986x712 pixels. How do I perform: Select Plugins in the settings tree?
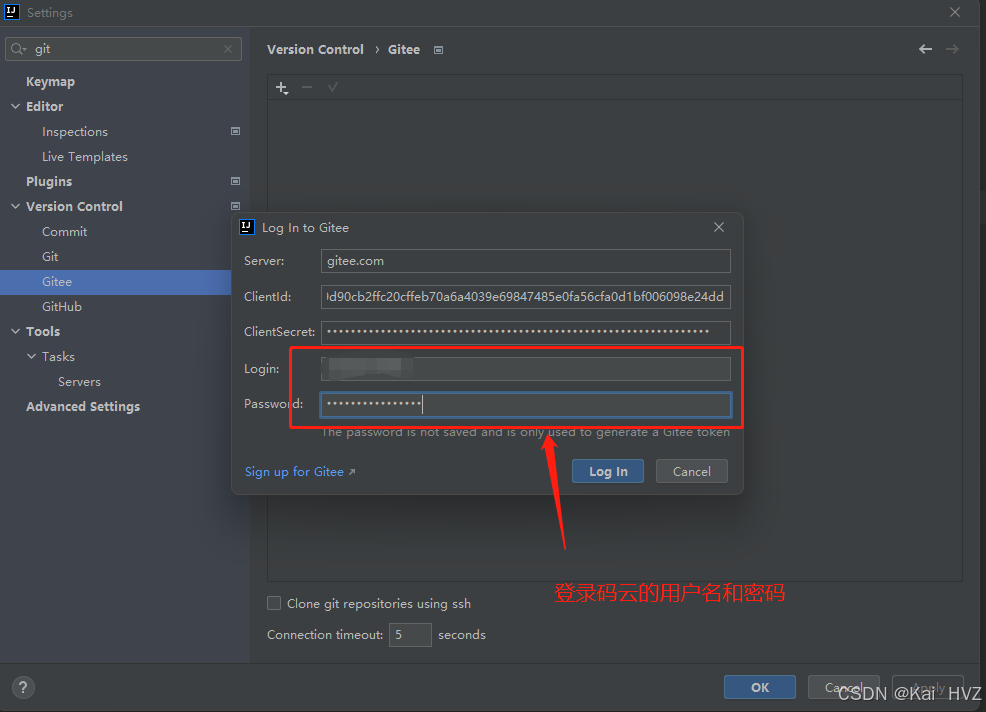click(x=49, y=182)
